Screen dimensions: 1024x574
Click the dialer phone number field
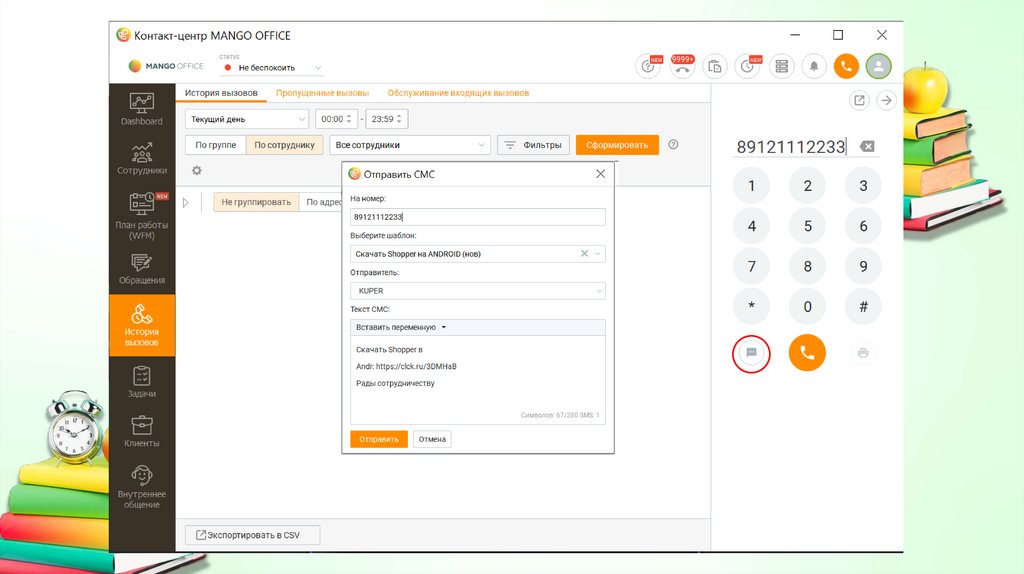click(x=792, y=146)
